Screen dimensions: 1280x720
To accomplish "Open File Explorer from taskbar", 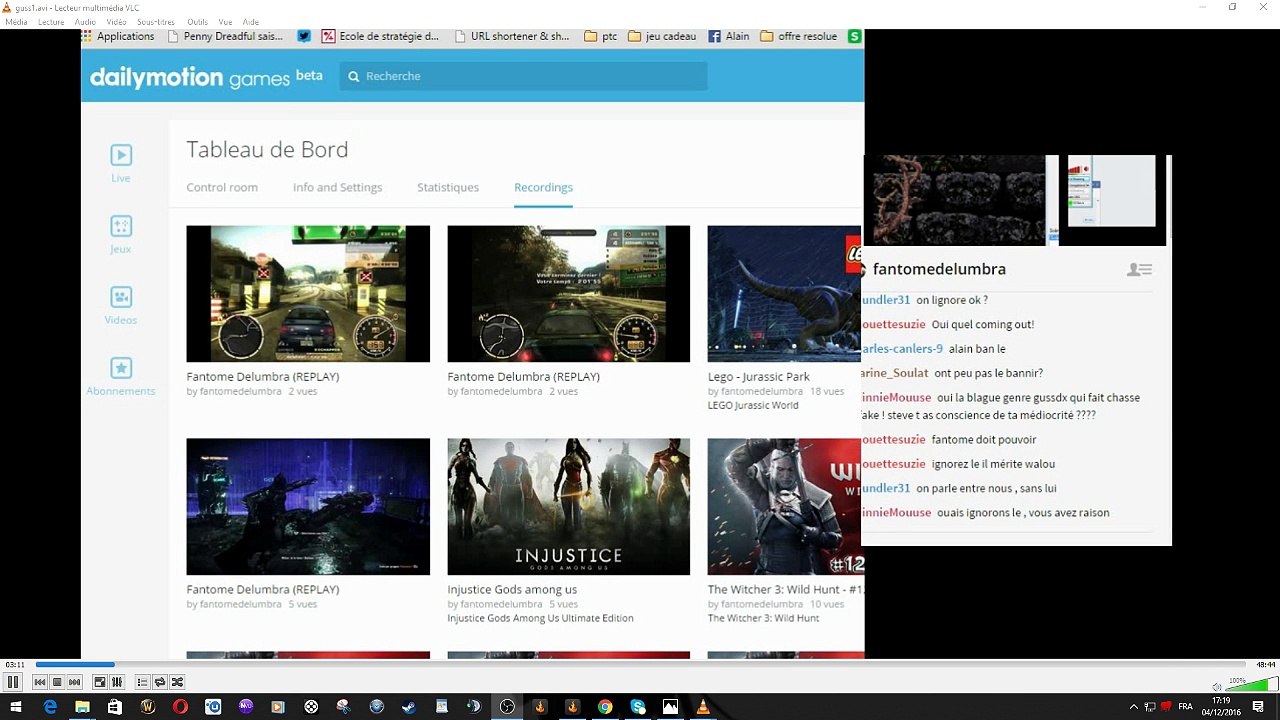I will point(82,707).
